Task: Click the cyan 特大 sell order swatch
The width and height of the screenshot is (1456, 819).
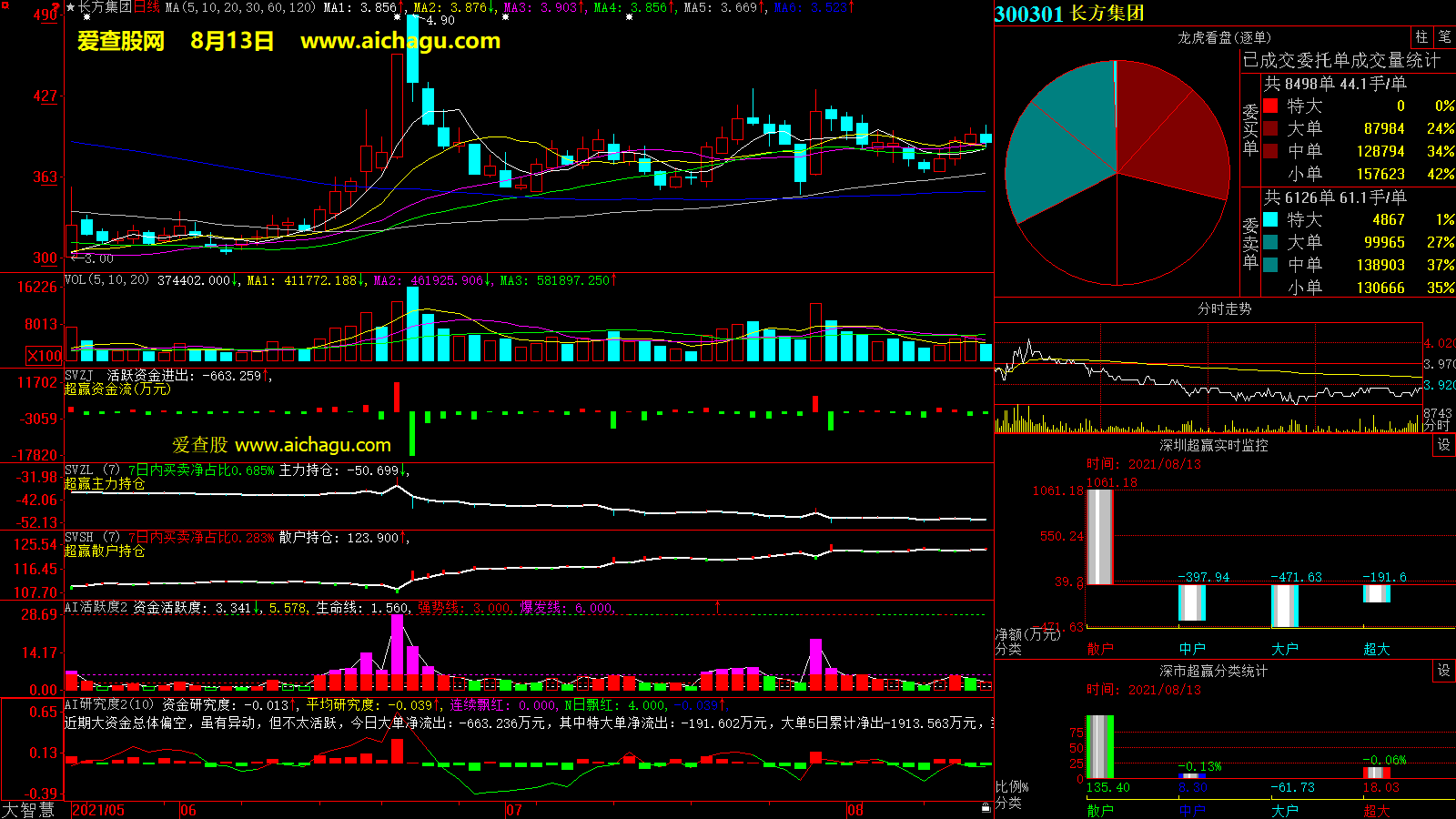Action: (1270, 219)
